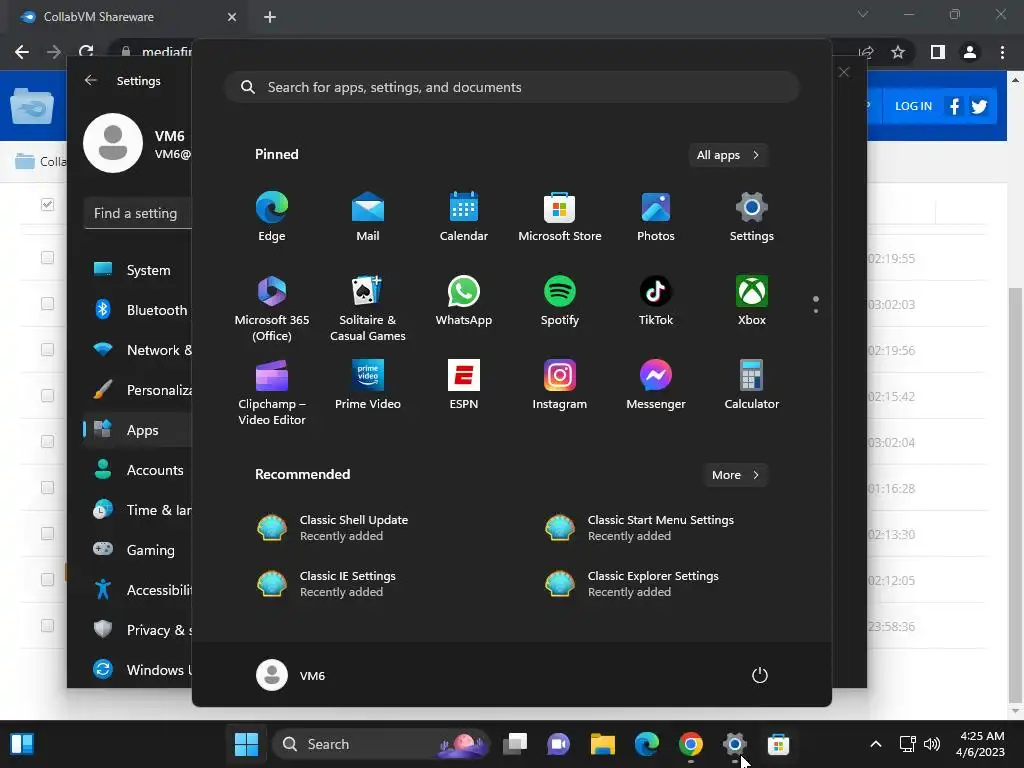Select Privacy & security in Settings sidebar
The width and height of the screenshot is (1024, 768).
[x=138, y=630]
